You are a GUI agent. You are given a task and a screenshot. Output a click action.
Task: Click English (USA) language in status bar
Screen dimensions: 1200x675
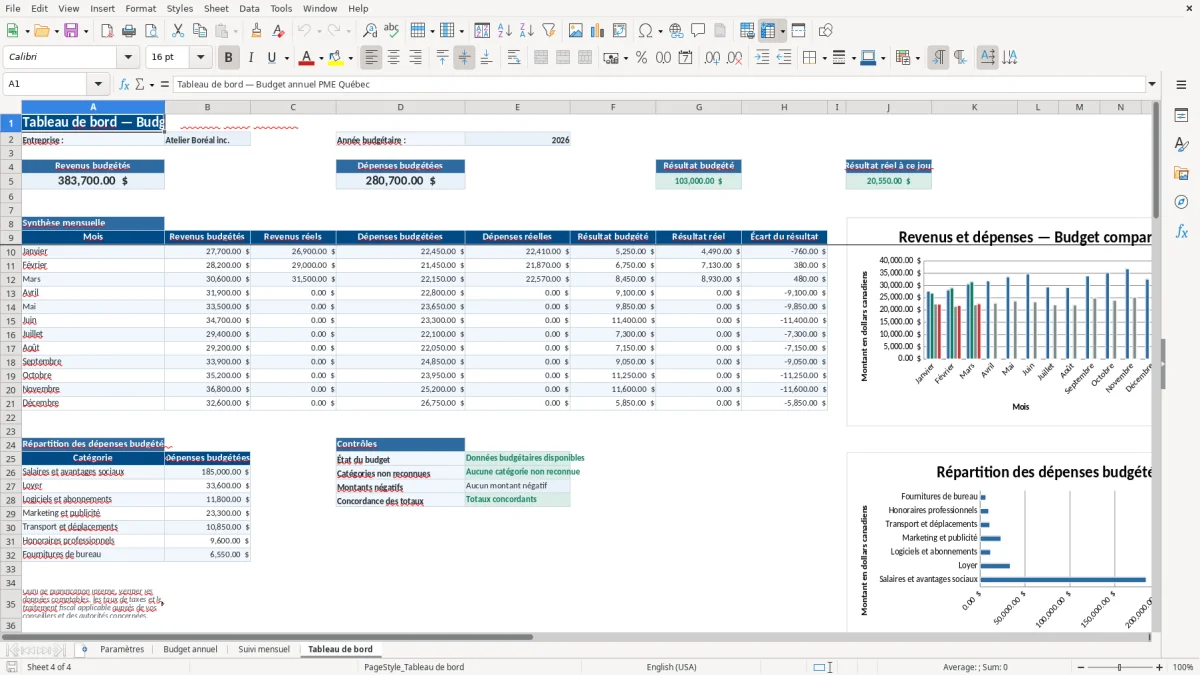pos(671,667)
